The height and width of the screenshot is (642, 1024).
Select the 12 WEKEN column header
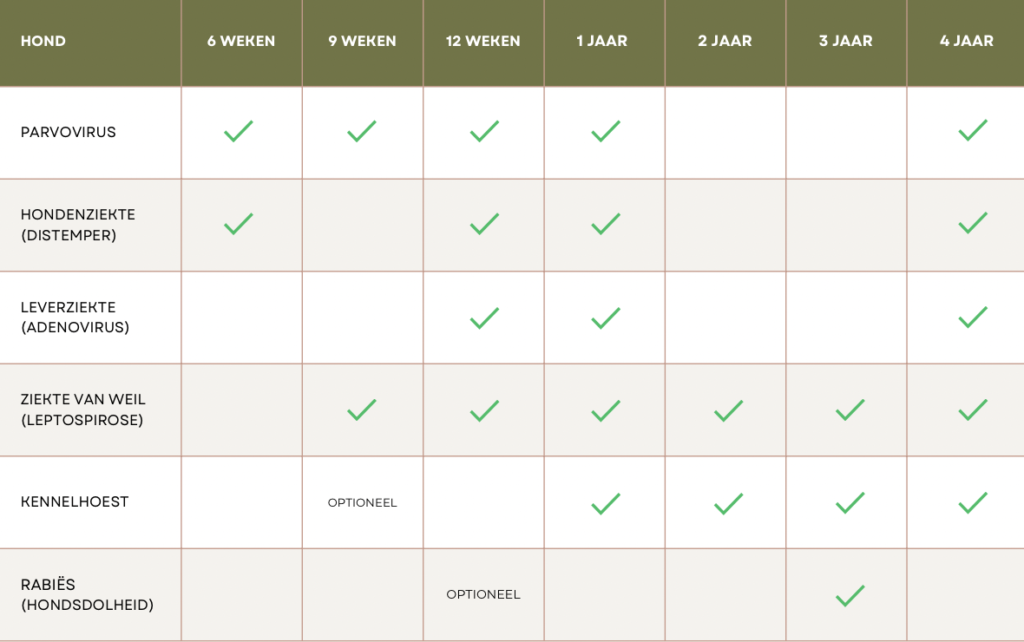(x=483, y=42)
